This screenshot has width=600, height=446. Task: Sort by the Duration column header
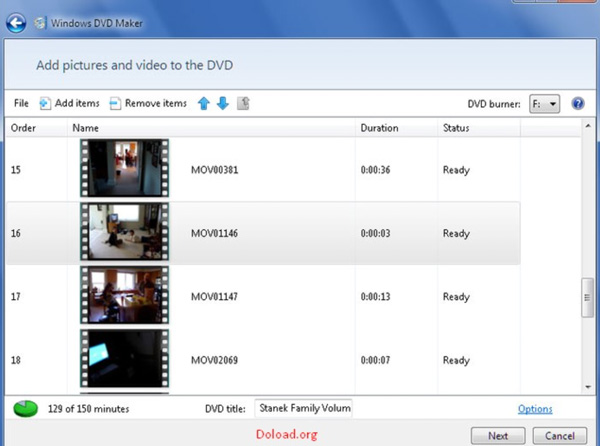click(x=396, y=128)
